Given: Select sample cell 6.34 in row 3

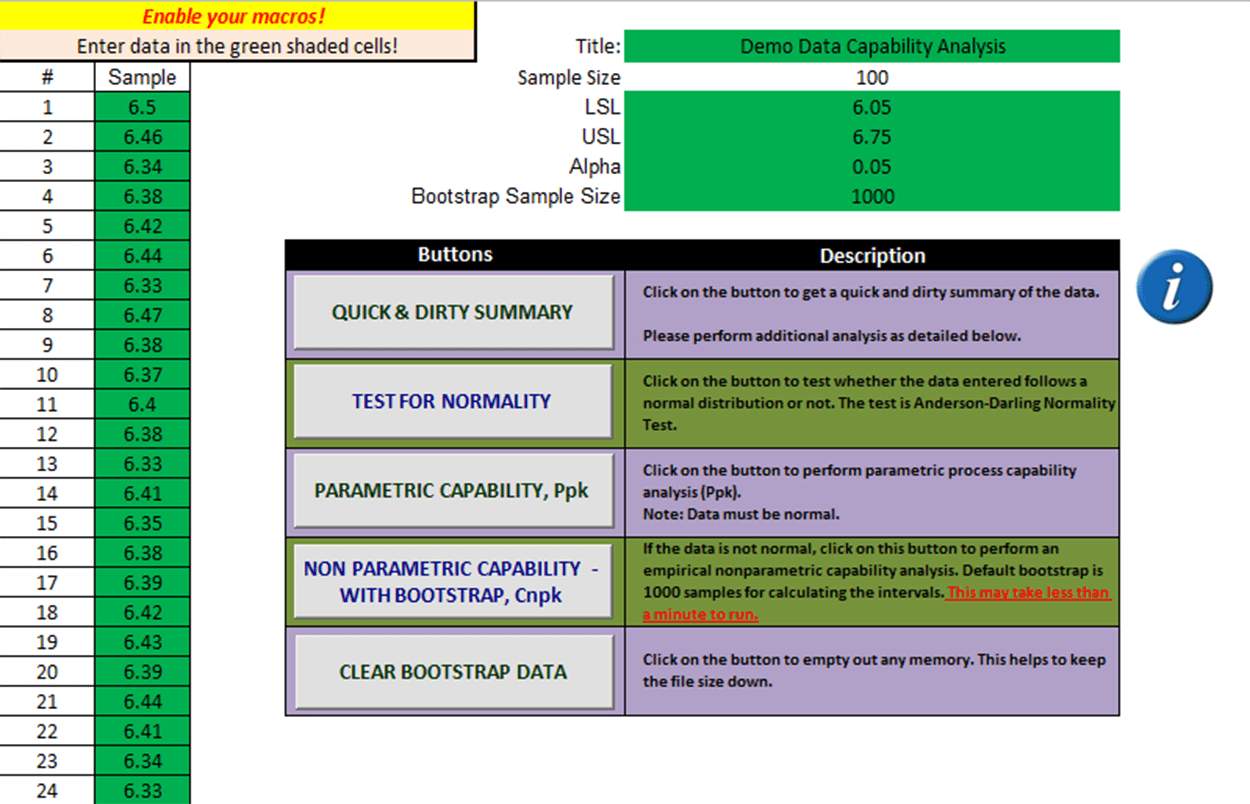Looking at the screenshot, I should (142, 167).
